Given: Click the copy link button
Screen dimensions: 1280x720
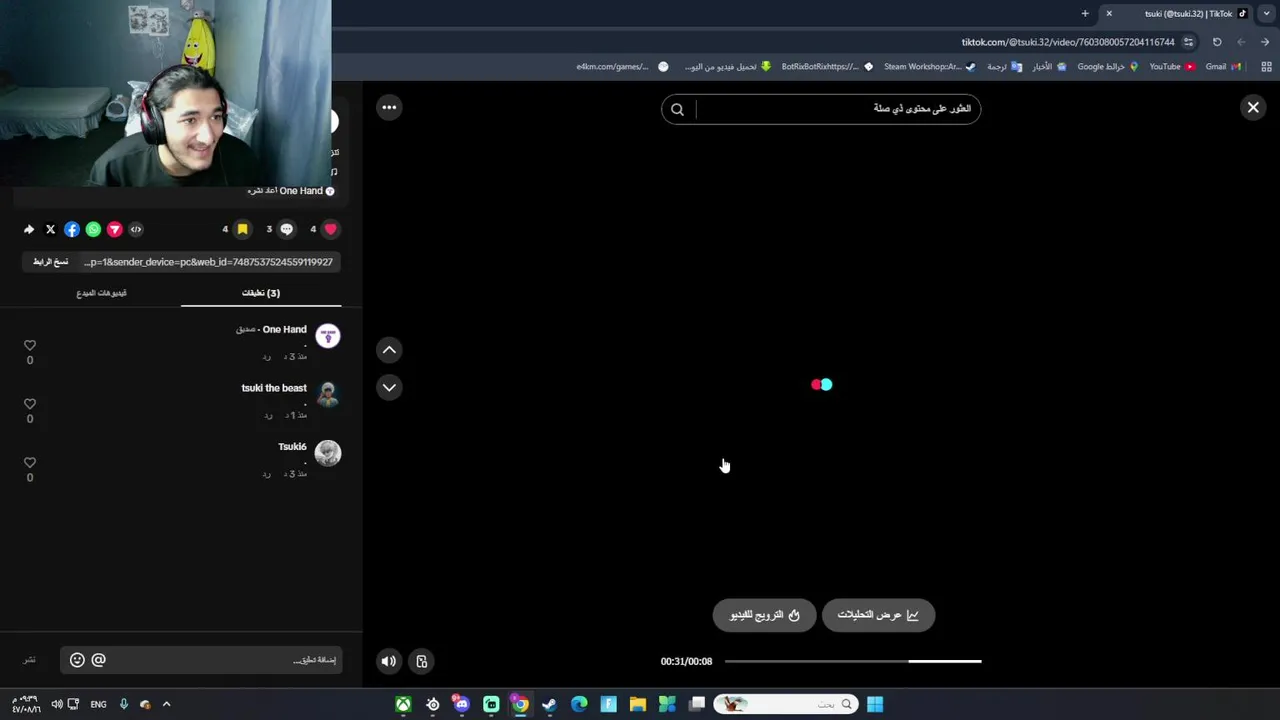Looking at the screenshot, I should coord(51,262).
